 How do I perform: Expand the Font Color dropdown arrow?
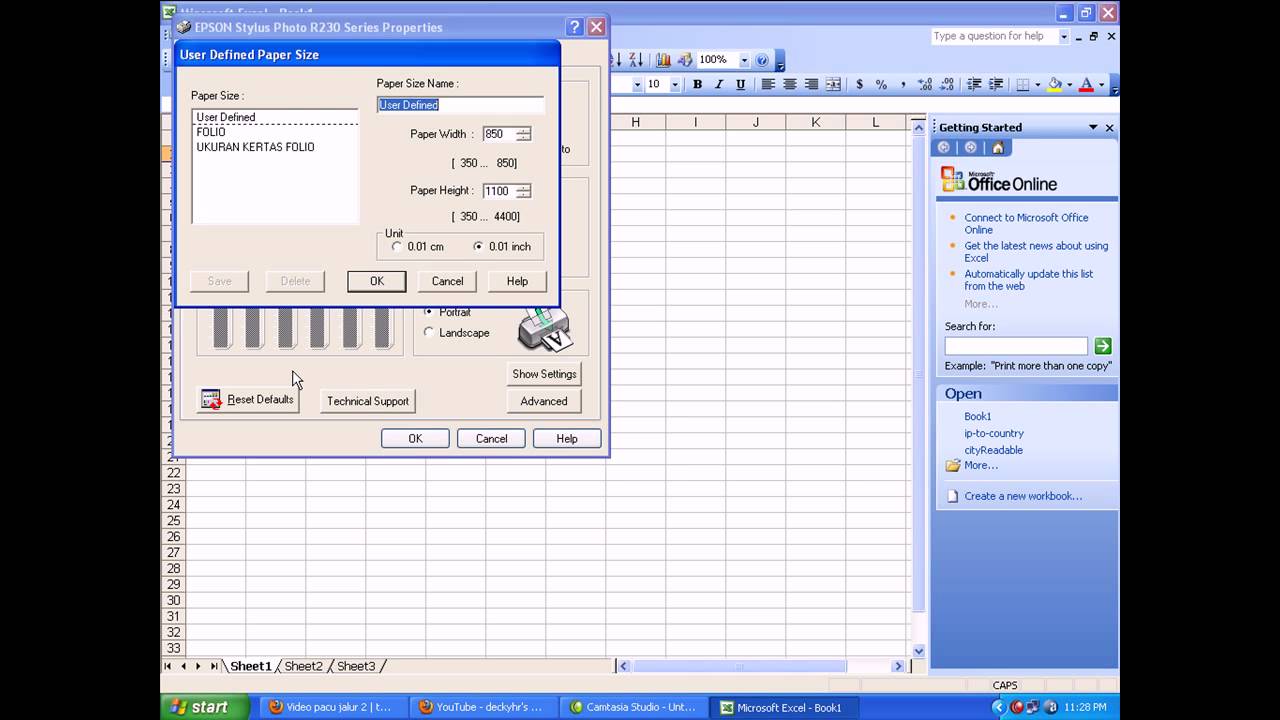(1101, 85)
